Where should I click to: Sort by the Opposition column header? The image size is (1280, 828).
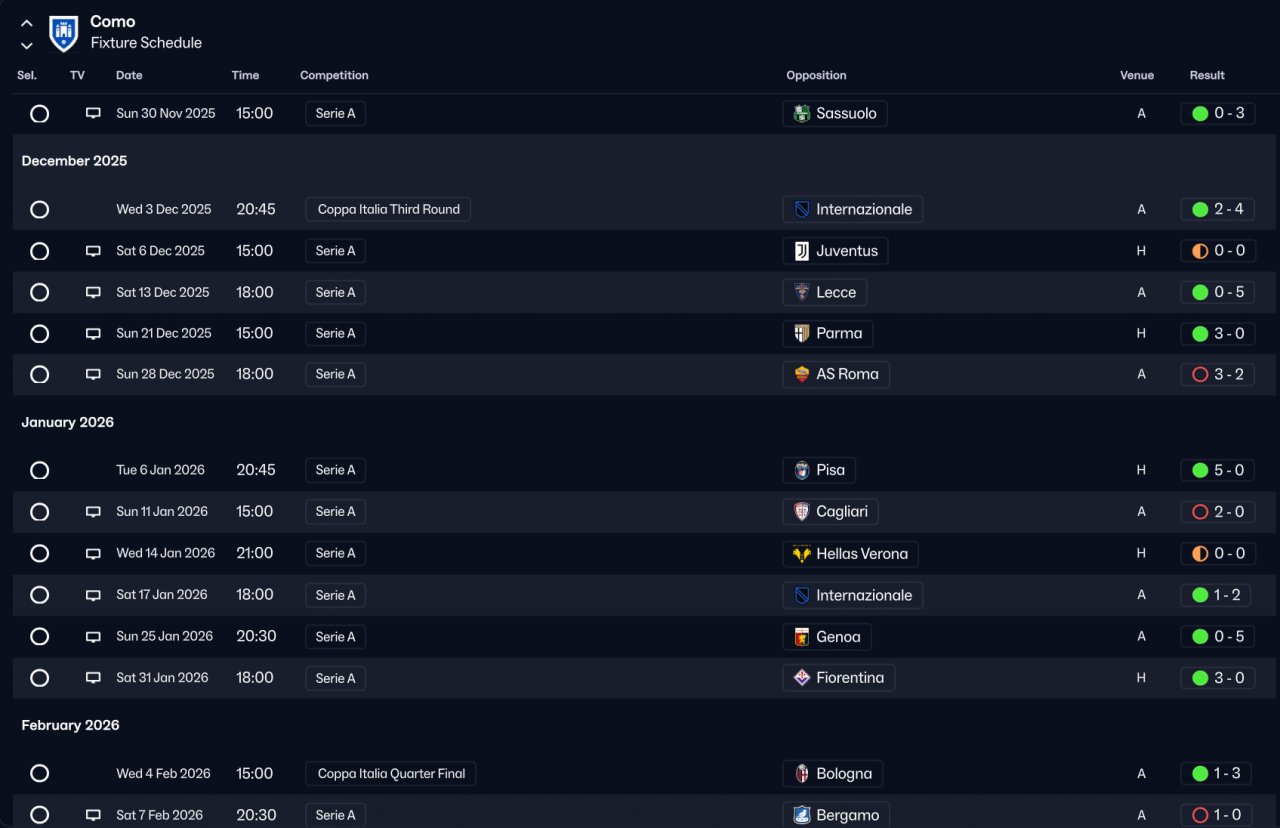point(816,75)
